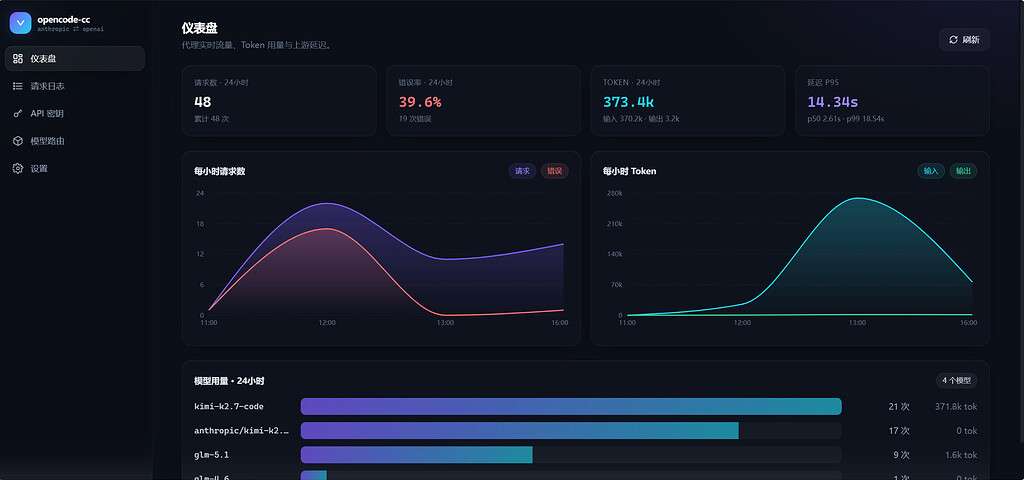Screen dimensions: 1024x480
Task: Click the 21 次 count value
Action: (x=899, y=406)
